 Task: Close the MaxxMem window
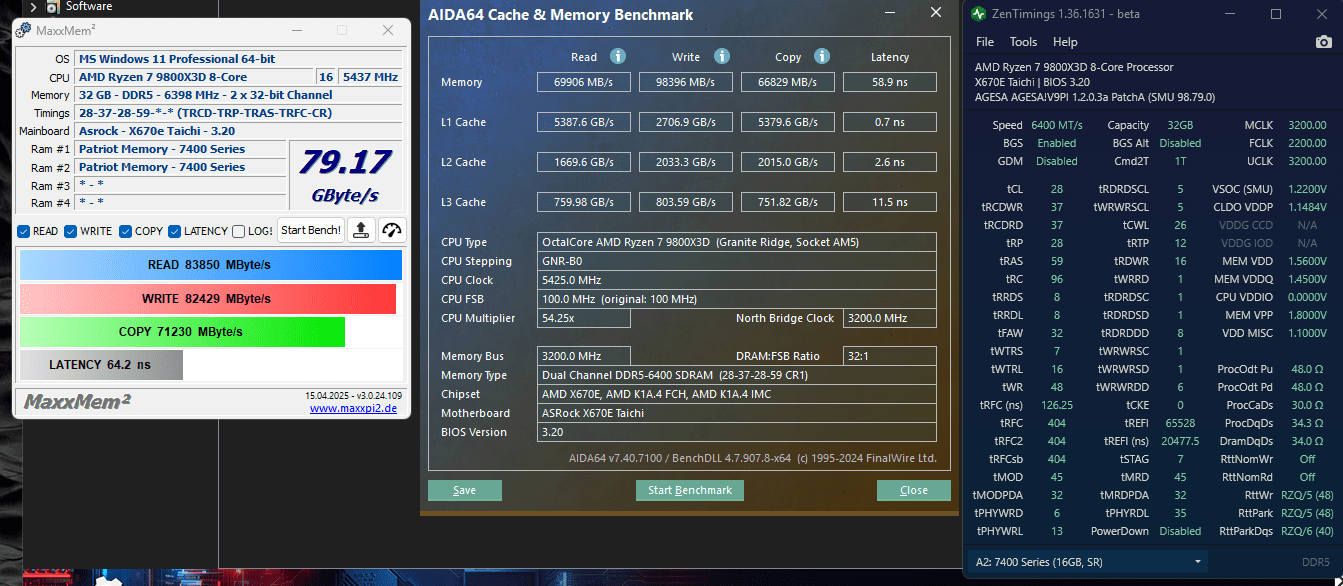click(x=388, y=30)
